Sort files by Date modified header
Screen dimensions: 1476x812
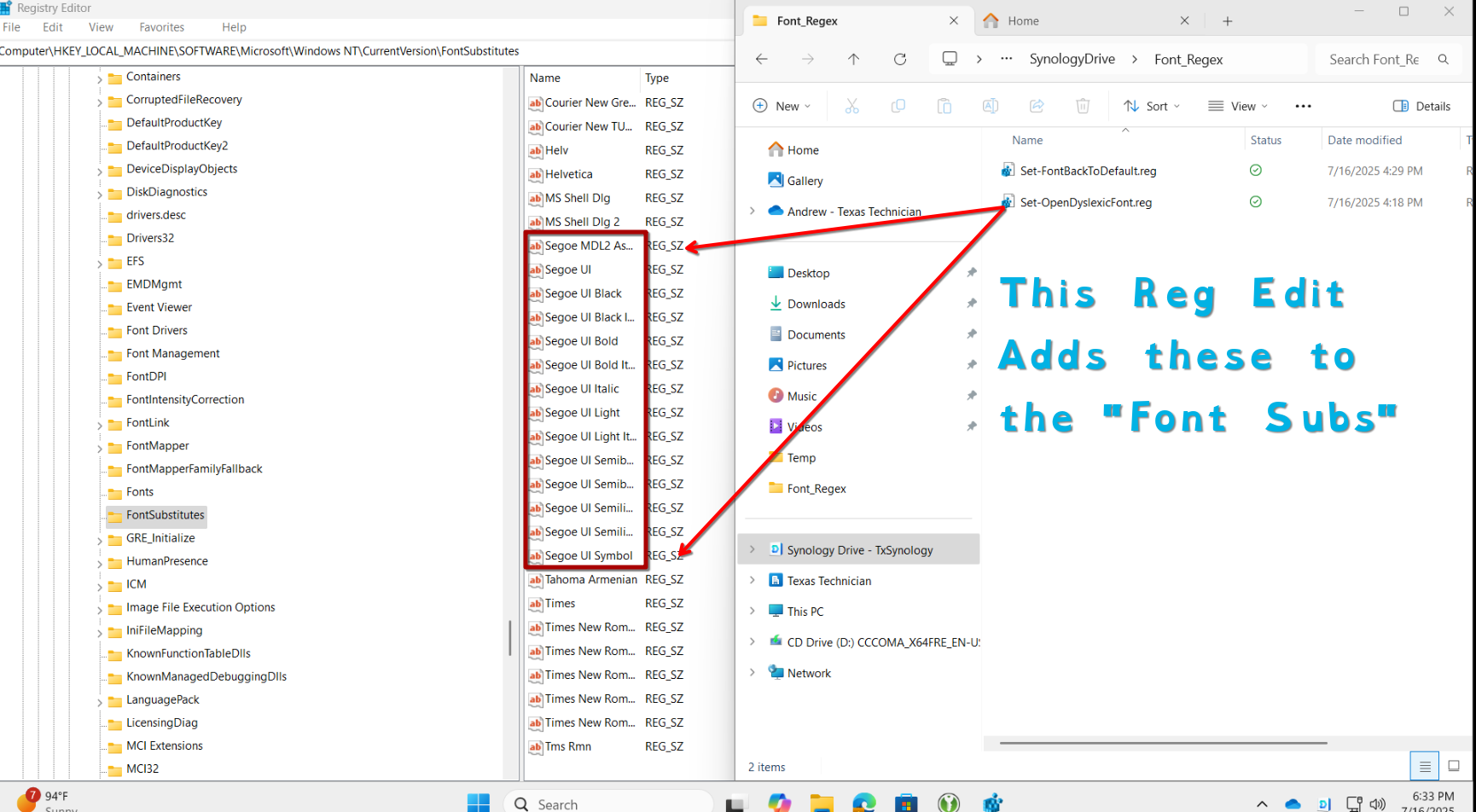(1364, 140)
